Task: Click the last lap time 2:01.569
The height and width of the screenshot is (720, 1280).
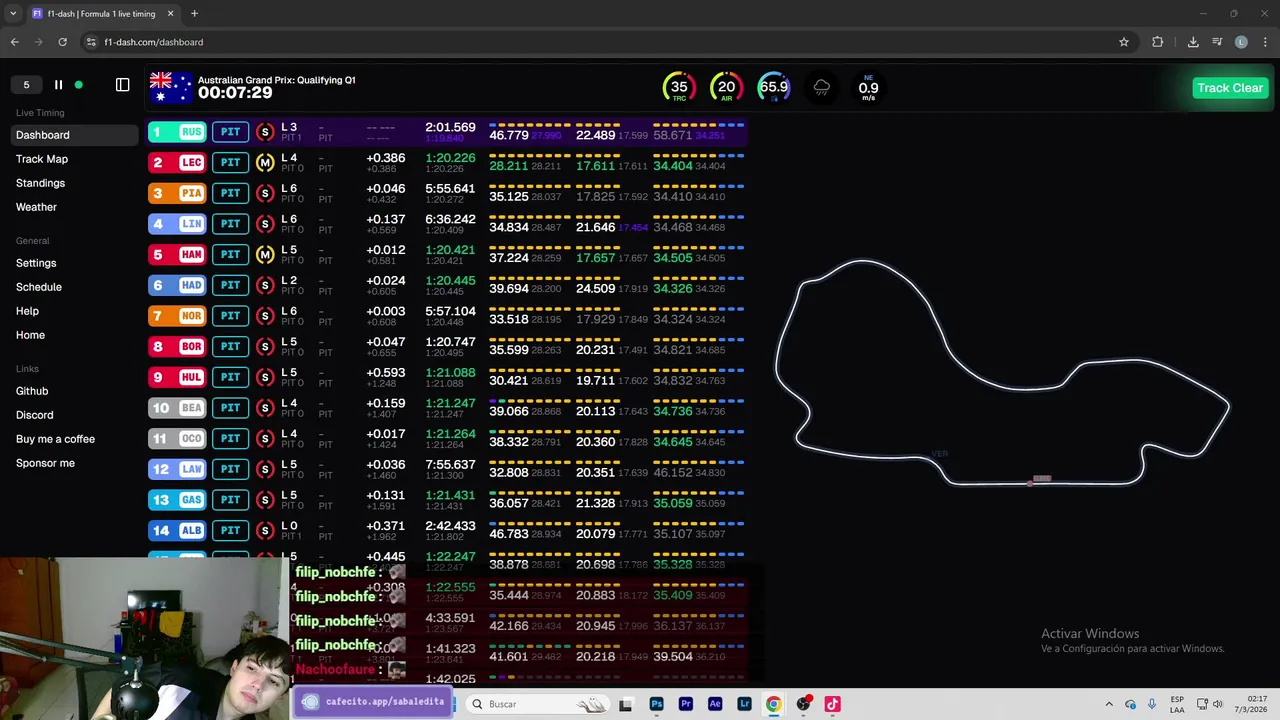Action: coord(450,127)
